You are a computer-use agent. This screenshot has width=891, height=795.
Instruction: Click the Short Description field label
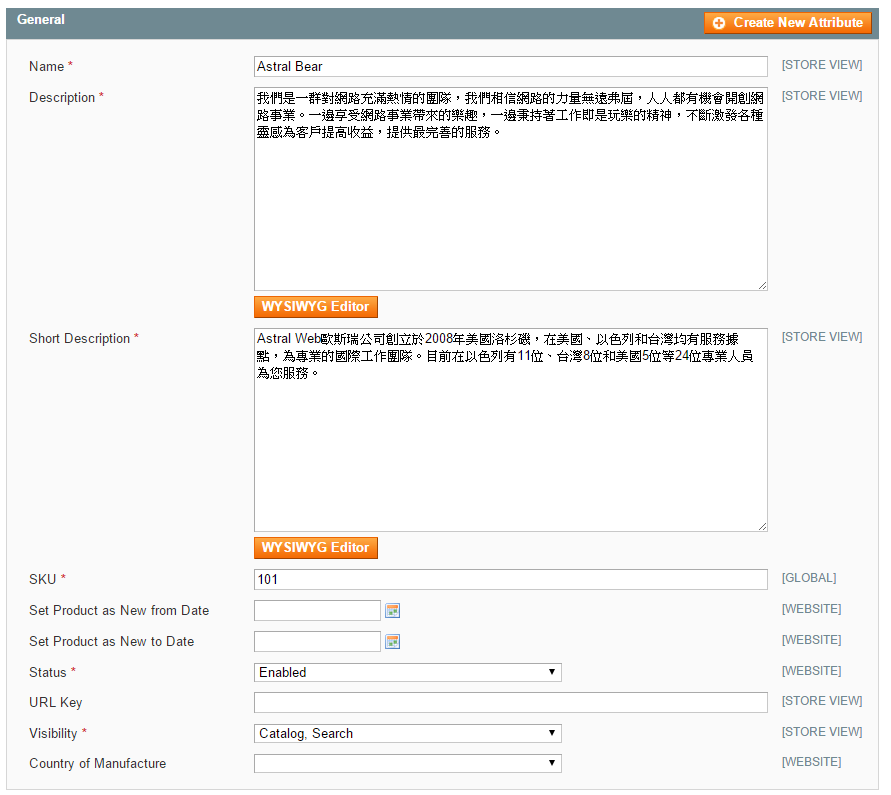[80, 339]
